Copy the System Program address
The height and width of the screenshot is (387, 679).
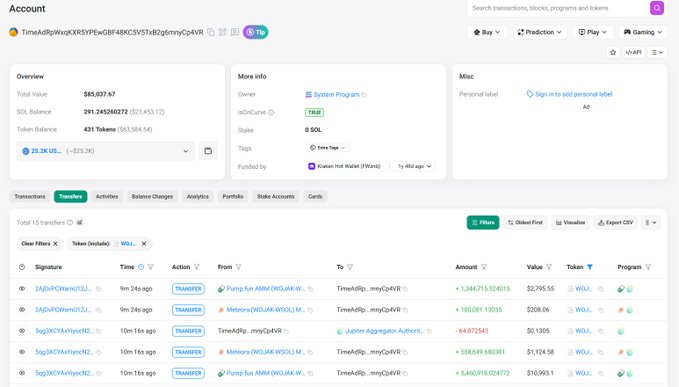(x=364, y=95)
